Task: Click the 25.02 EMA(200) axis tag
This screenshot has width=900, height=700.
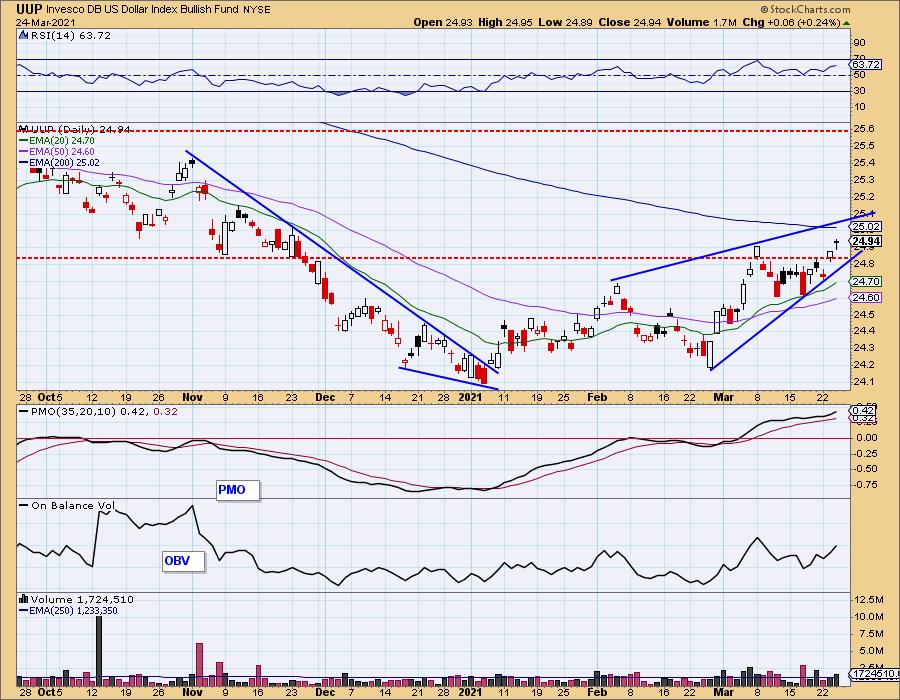Action: coord(865,227)
